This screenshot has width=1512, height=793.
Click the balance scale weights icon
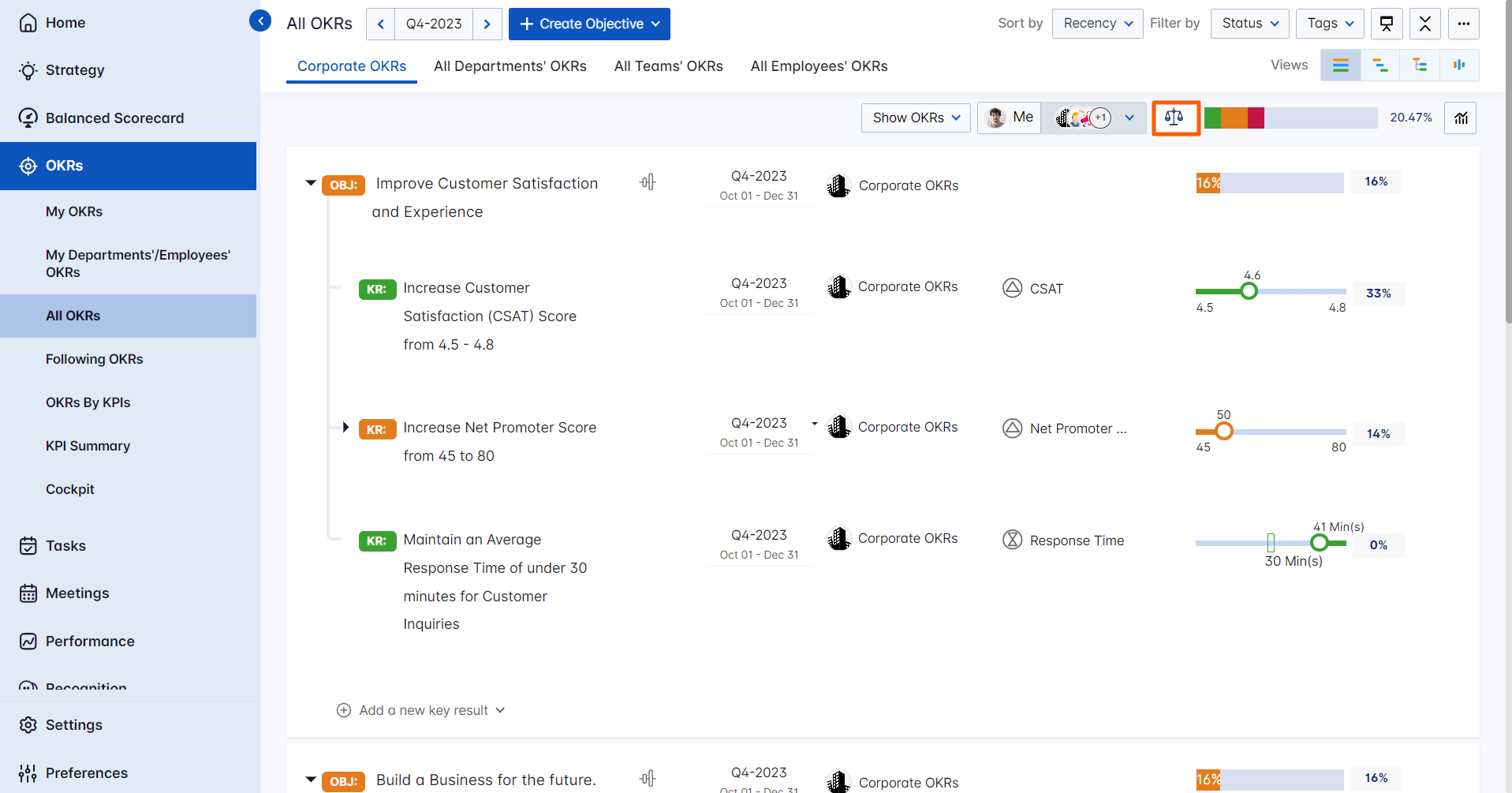click(x=1174, y=118)
